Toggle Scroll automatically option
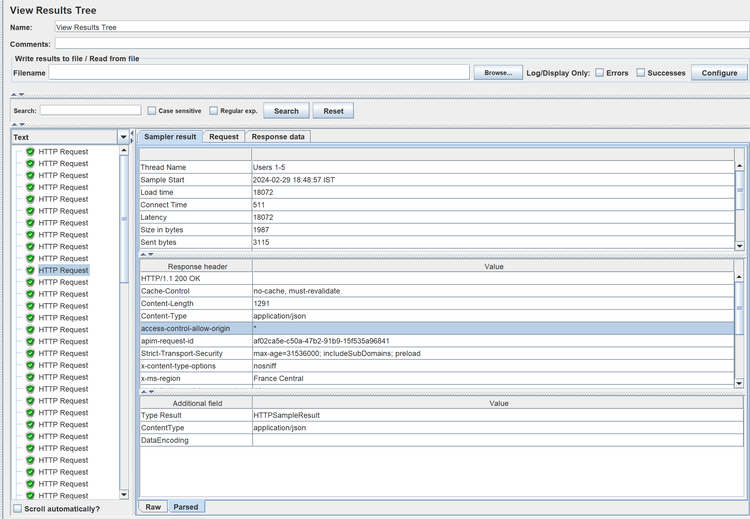This screenshot has width=750, height=519. [x=18, y=508]
